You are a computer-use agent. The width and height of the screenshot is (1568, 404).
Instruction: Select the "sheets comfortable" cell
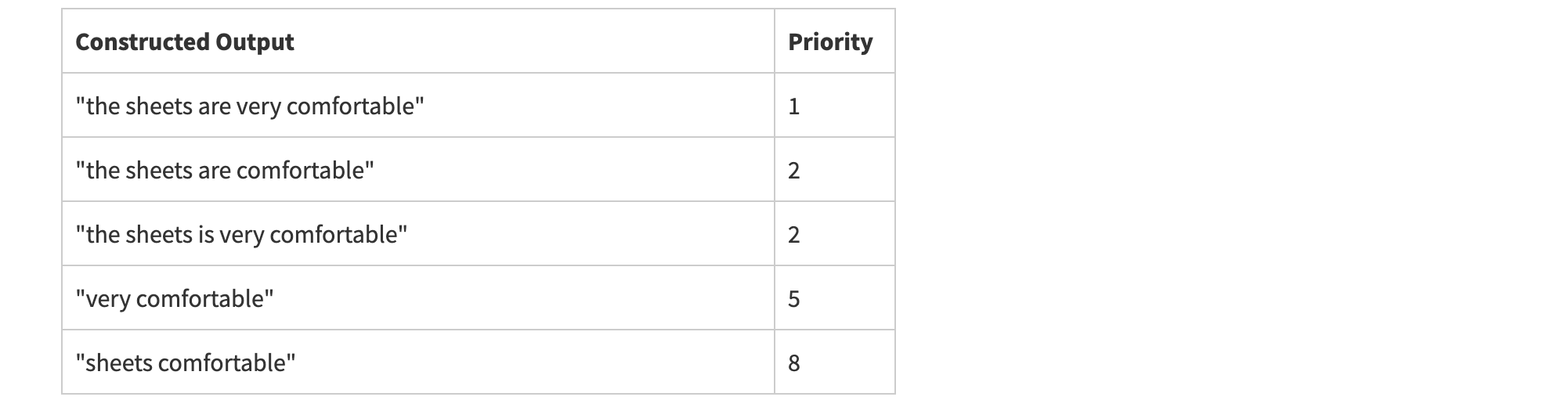tap(186, 363)
